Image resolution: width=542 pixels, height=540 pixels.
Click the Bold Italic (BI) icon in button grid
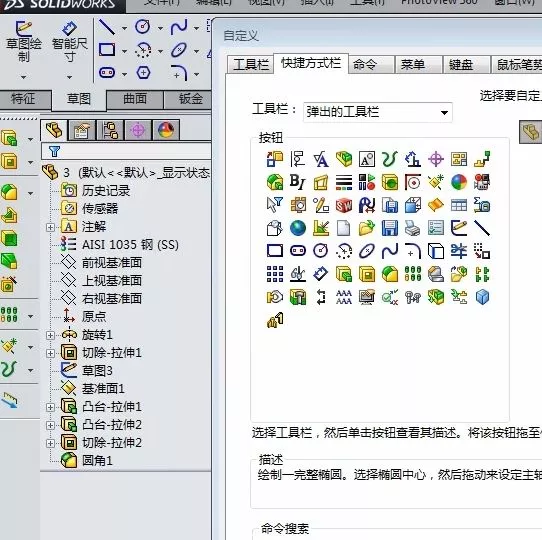(x=298, y=182)
